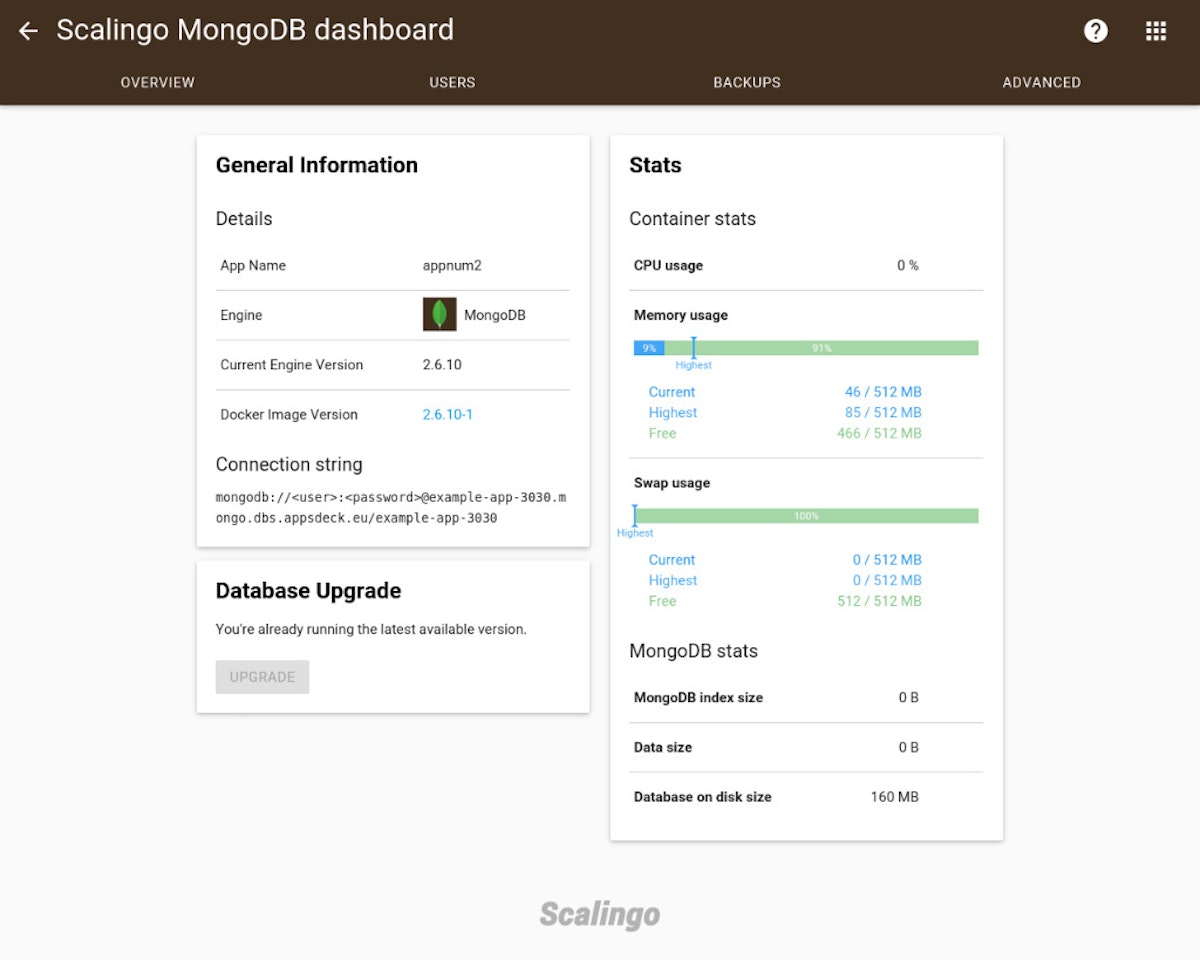Click CPU usage value 0 %
This screenshot has width=1200, height=960.
tap(908, 266)
